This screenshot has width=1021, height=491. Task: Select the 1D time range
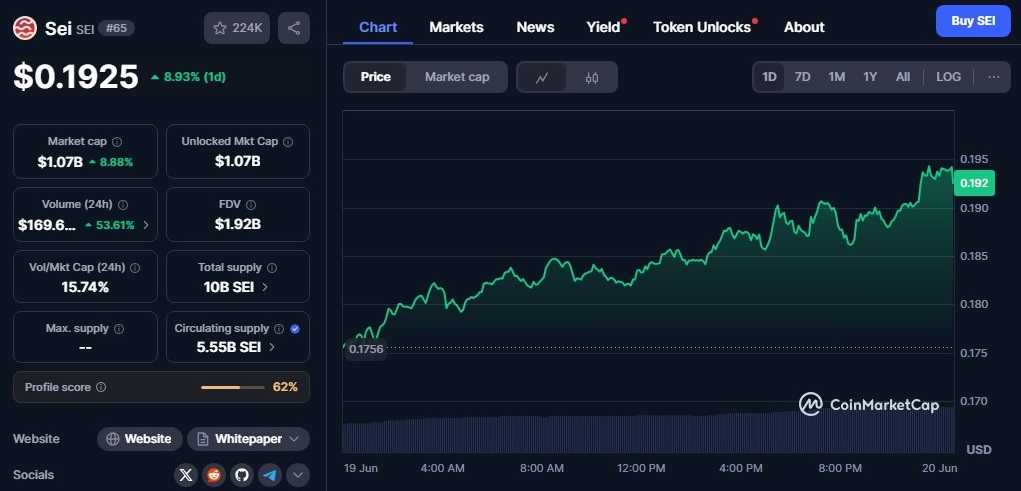770,77
